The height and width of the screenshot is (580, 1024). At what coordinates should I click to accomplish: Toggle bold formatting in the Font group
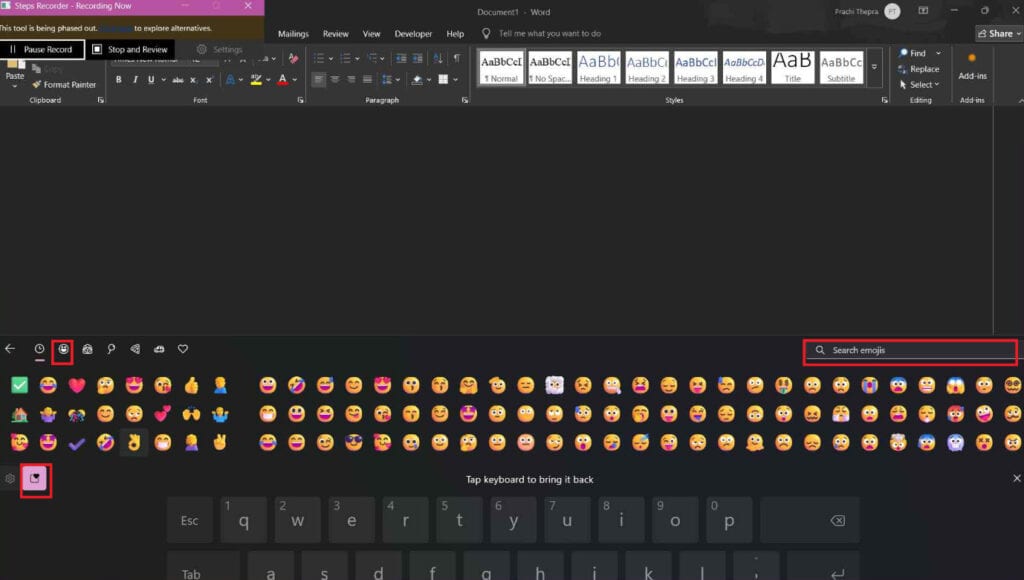117,79
